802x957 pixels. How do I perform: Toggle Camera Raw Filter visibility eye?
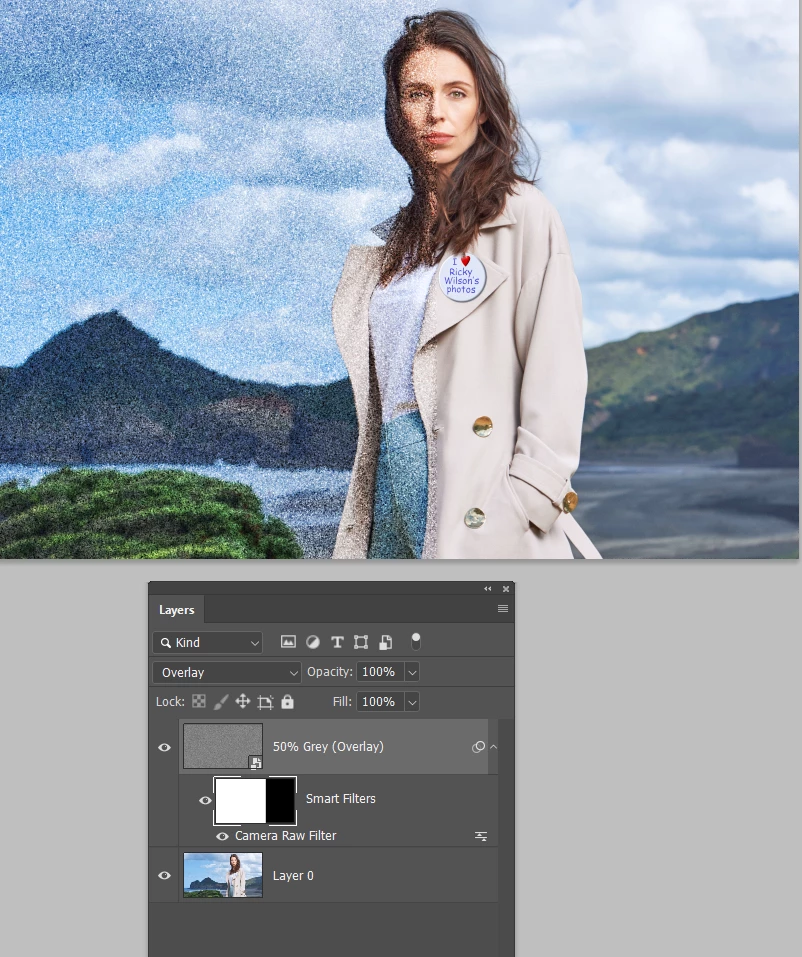pos(222,836)
